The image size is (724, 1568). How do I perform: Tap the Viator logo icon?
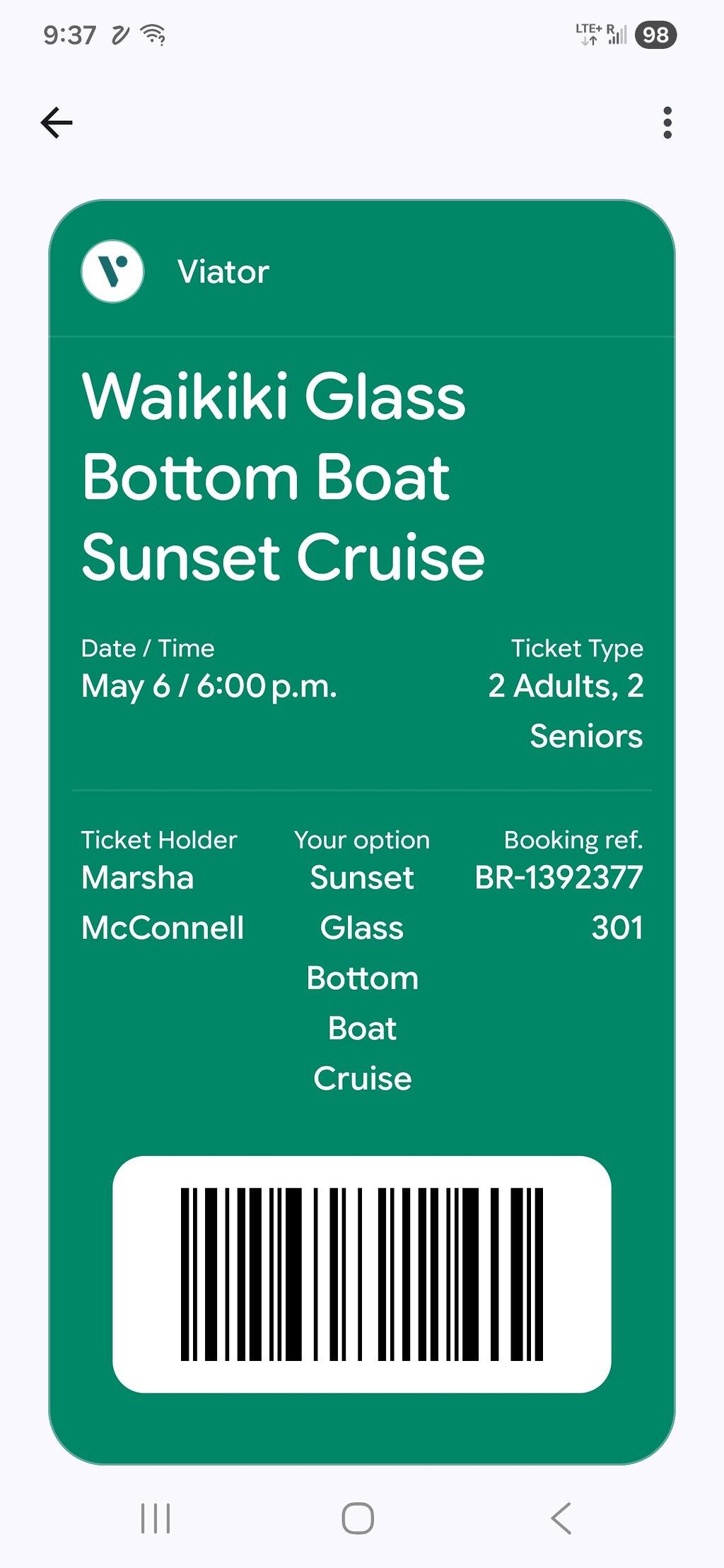pos(112,271)
